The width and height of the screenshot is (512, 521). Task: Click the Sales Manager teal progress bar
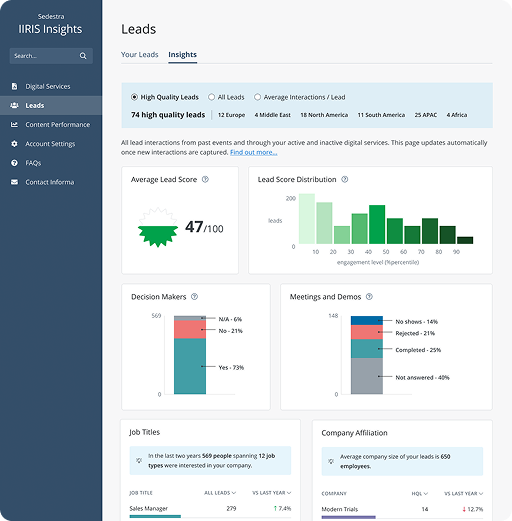[155, 516]
